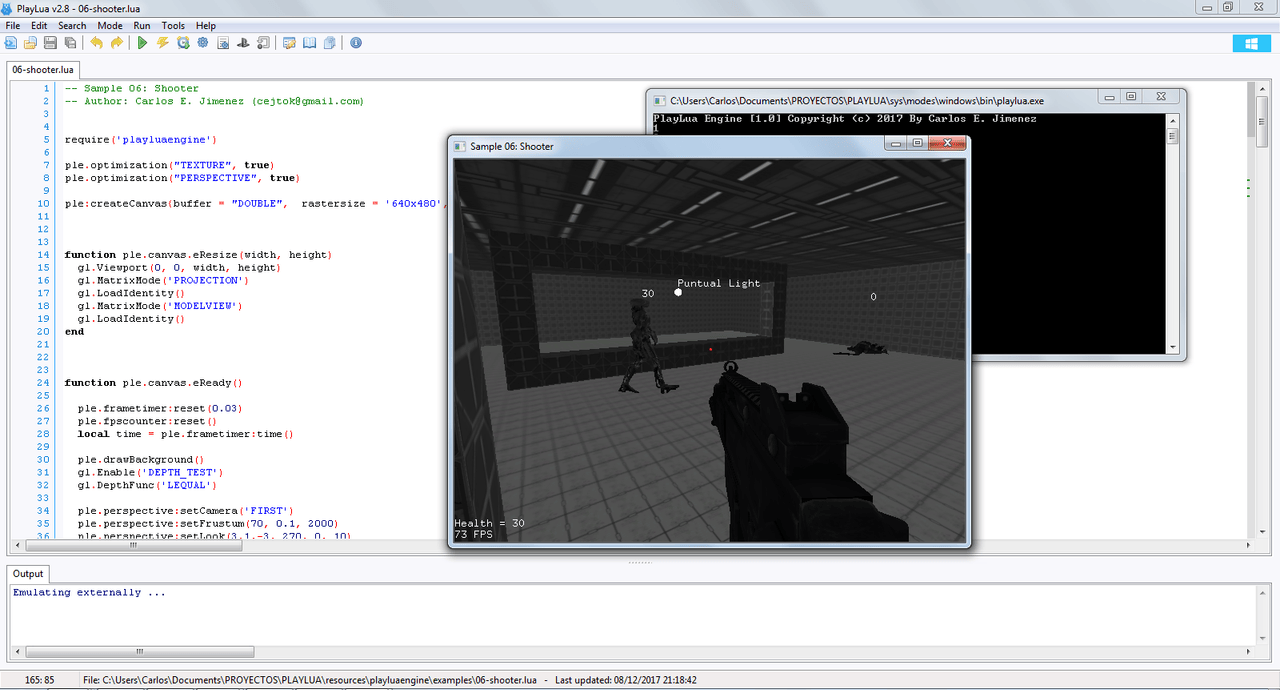Image resolution: width=1280 pixels, height=690 pixels.
Task: Click the red crosshair dot in Shooter
Action: pyautogui.click(x=710, y=349)
